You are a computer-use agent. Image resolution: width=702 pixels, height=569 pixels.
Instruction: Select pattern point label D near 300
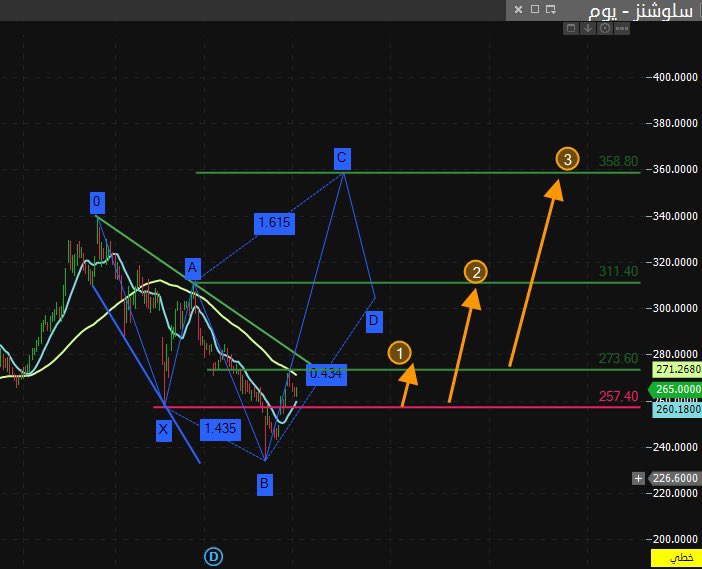click(x=374, y=321)
